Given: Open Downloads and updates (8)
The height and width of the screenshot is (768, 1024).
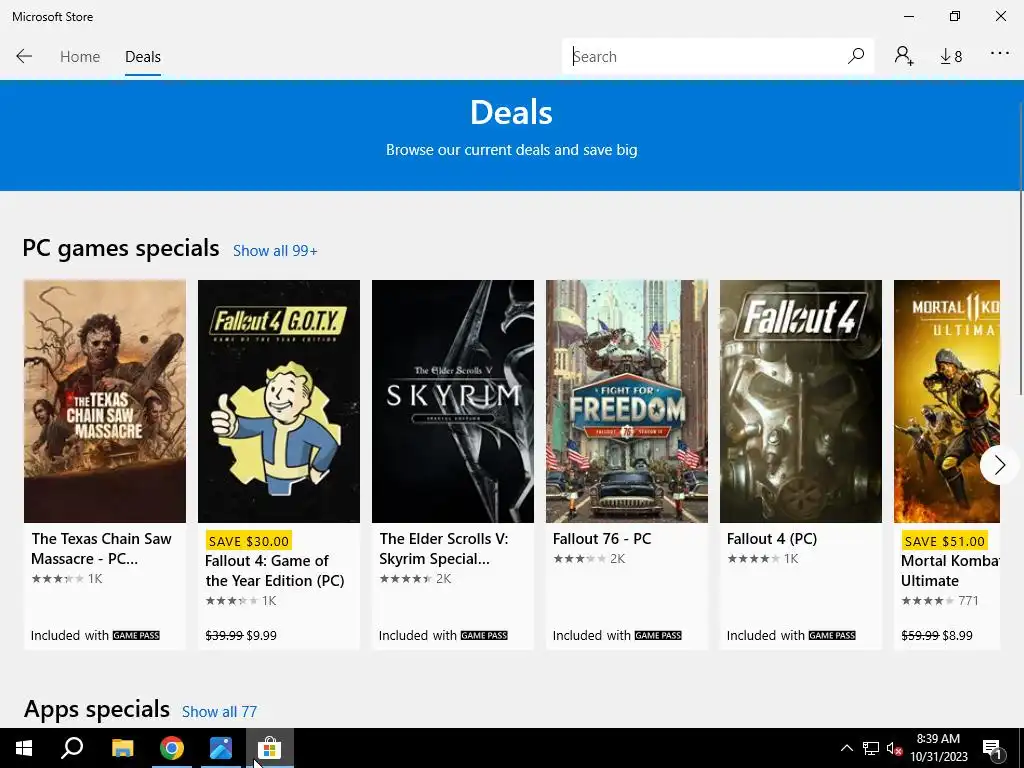Looking at the screenshot, I should (951, 57).
